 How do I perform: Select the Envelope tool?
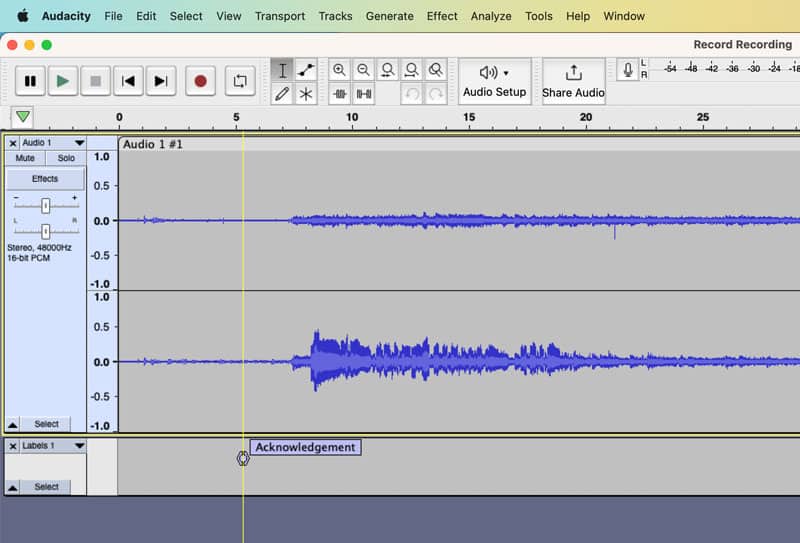306,70
